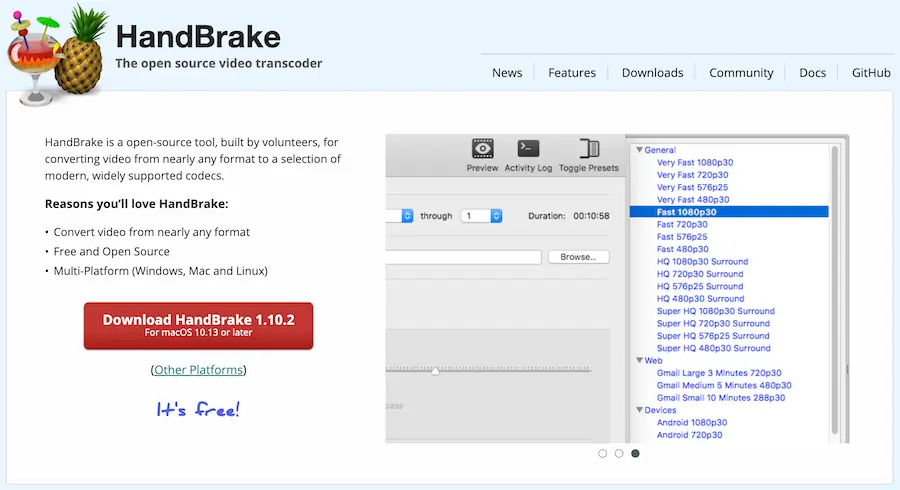This screenshot has height=490, width=900.
Task: Select Super HQ 576p25 Surround preset
Action: coord(713,336)
